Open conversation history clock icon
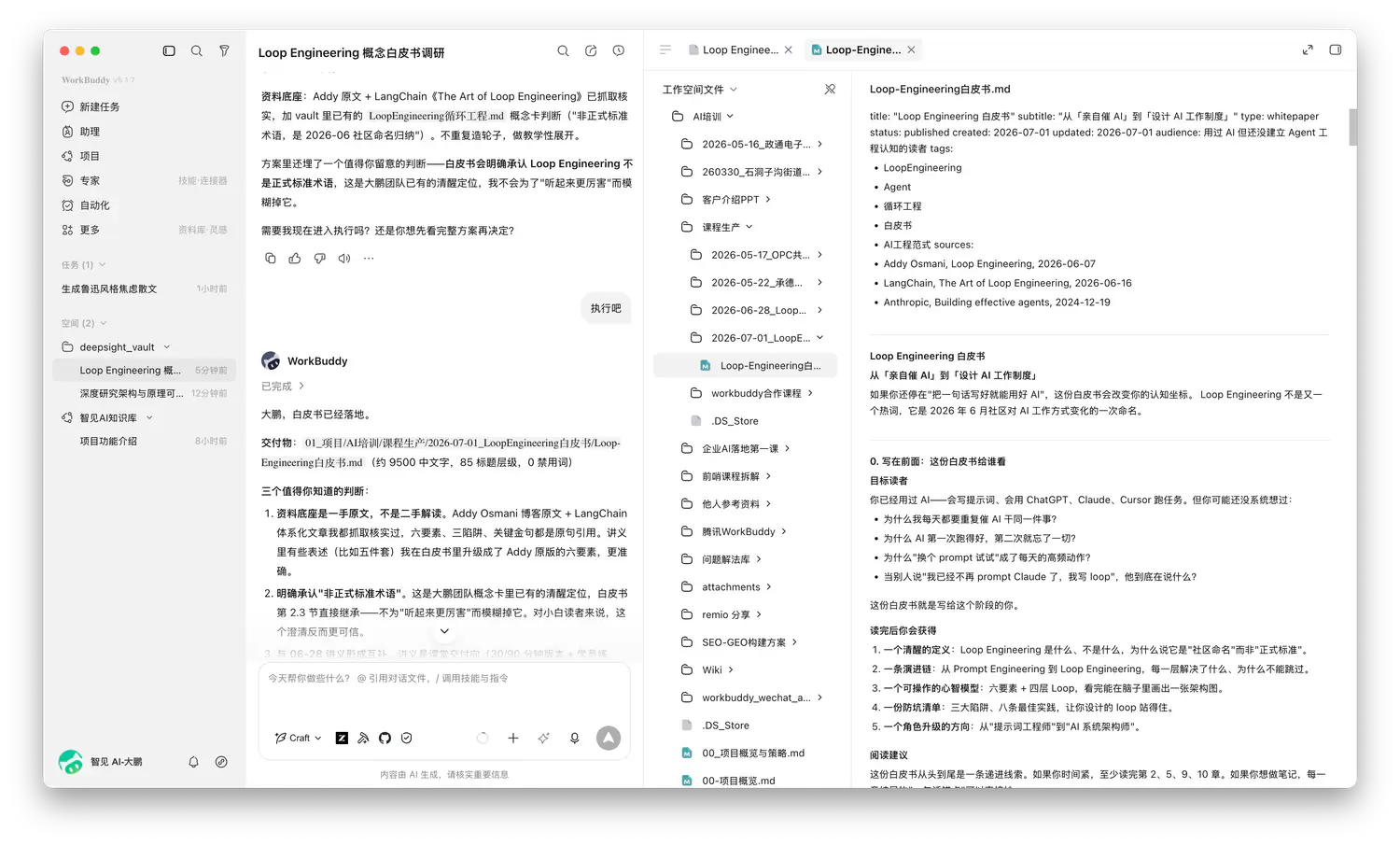Screen dimensions: 1400x845 pos(619,51)
